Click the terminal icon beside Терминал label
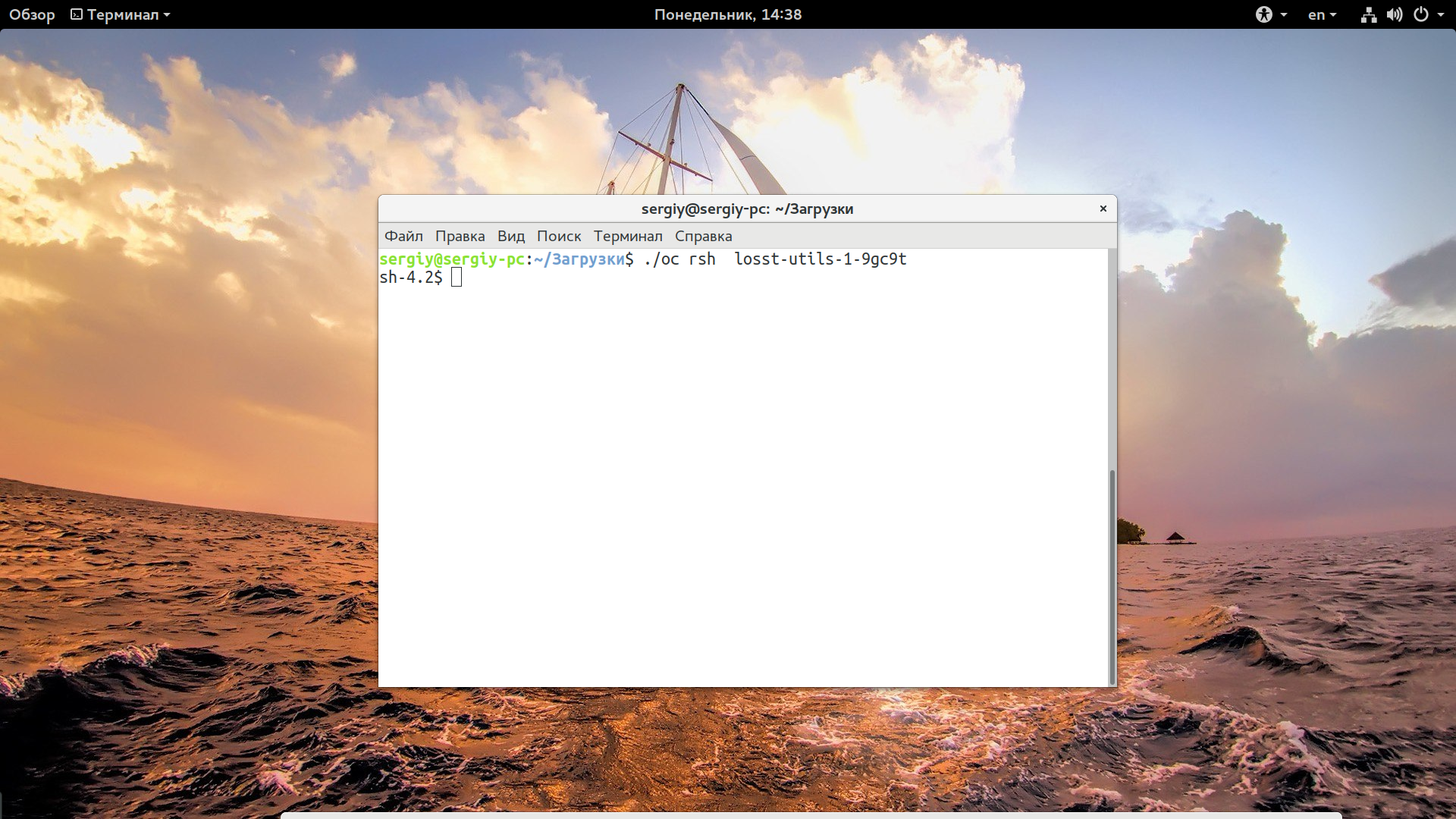 [77, 14]
